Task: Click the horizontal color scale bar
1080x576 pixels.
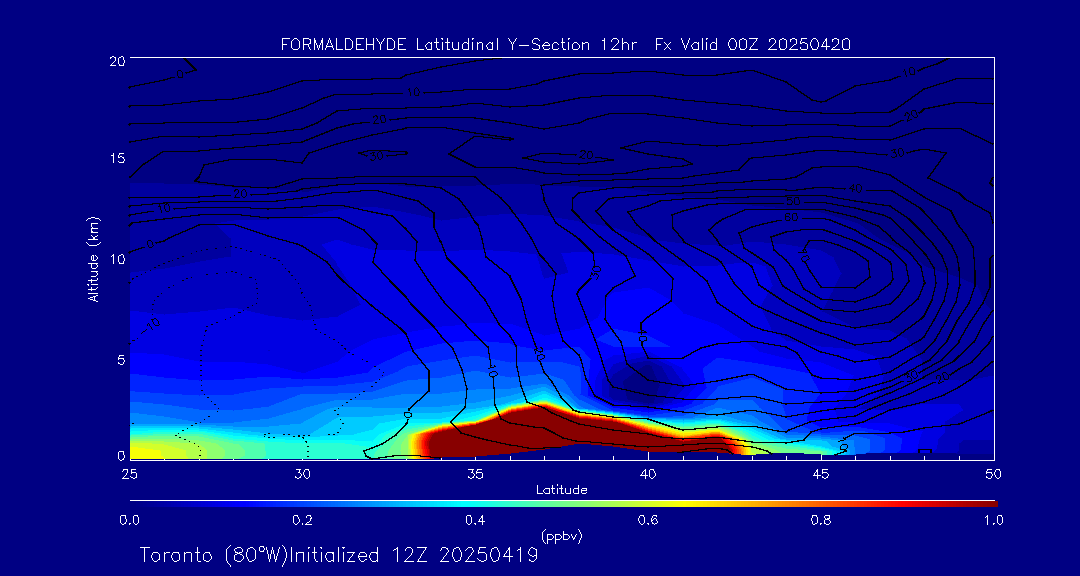Action: (x=563, y=504)
